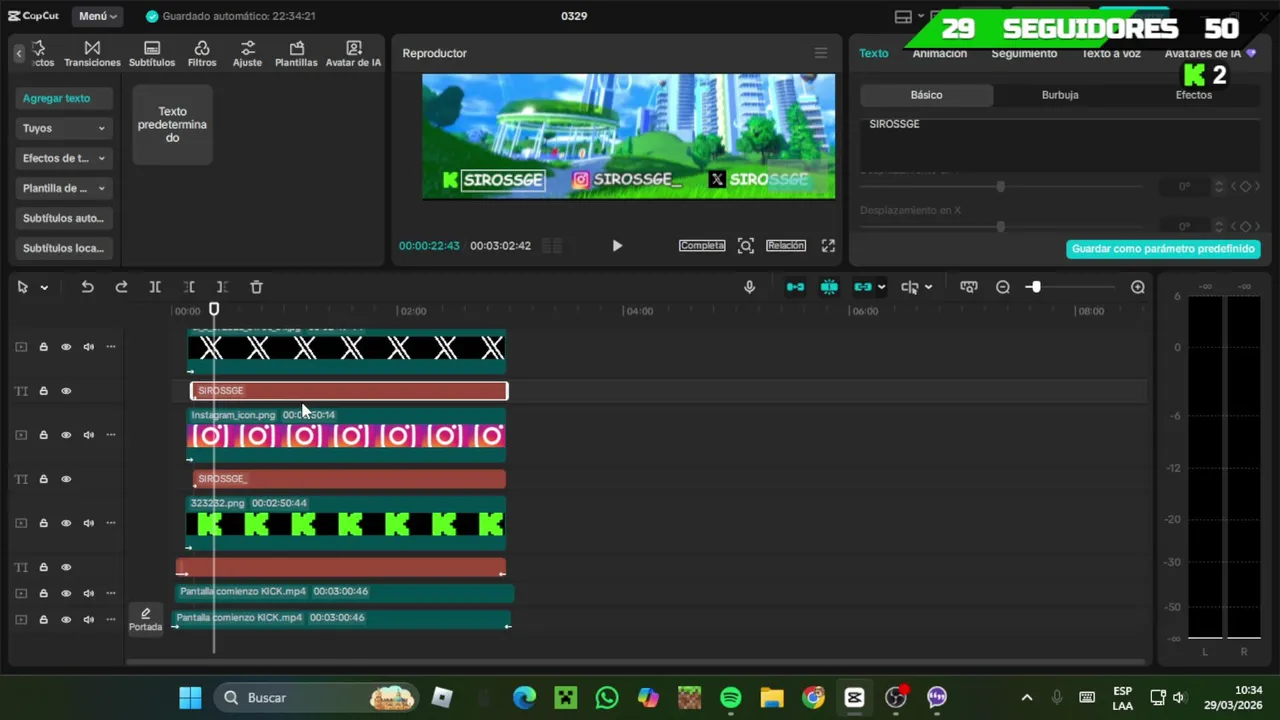This screenshot has height=720, width=1280.
Task: Click the layout icon in title bar
Action: tap(903, 16)
